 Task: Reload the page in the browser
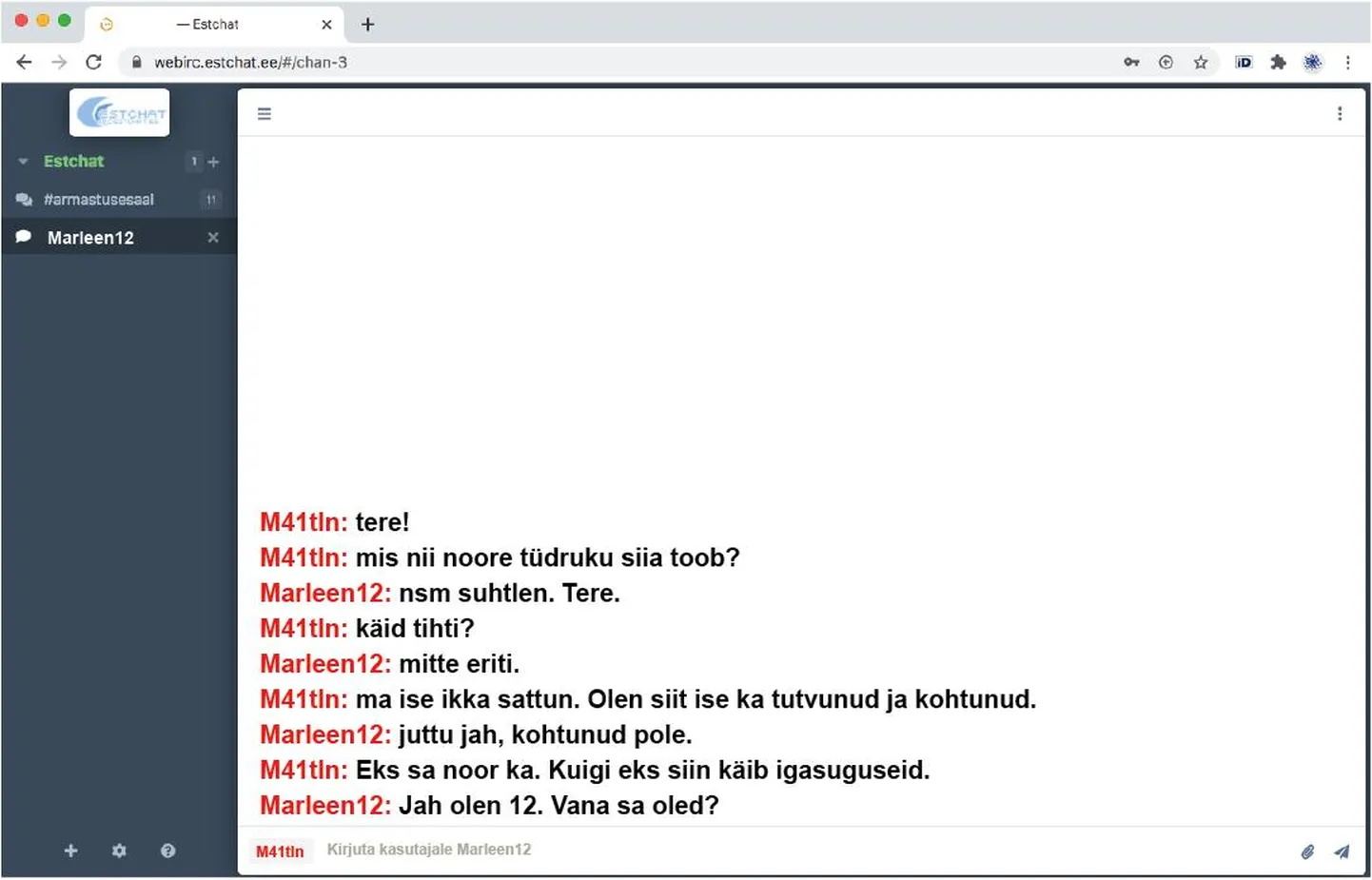(x=93, y=63)
